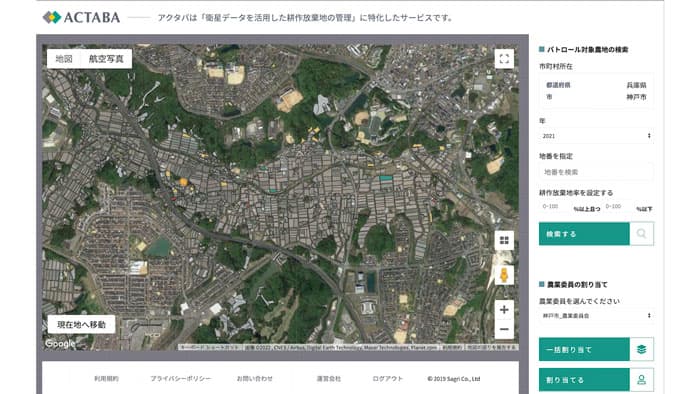This screenshot has width=700, height=394.
Task: Open the 運営会社 footer link
Action: tap(329, 378)
